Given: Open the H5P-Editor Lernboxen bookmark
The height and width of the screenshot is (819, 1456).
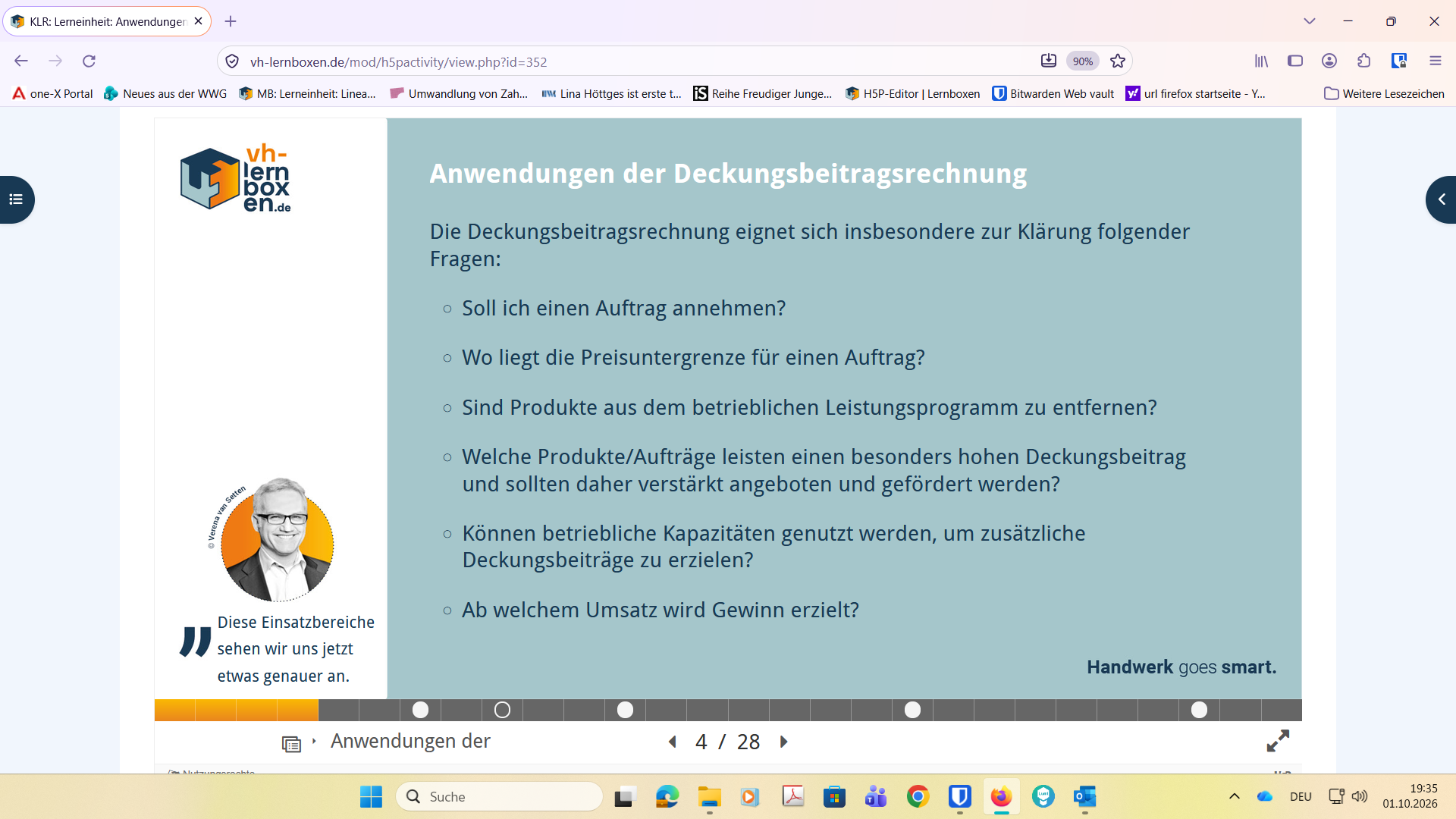Looking at the screenshot, I should (912, 93).
